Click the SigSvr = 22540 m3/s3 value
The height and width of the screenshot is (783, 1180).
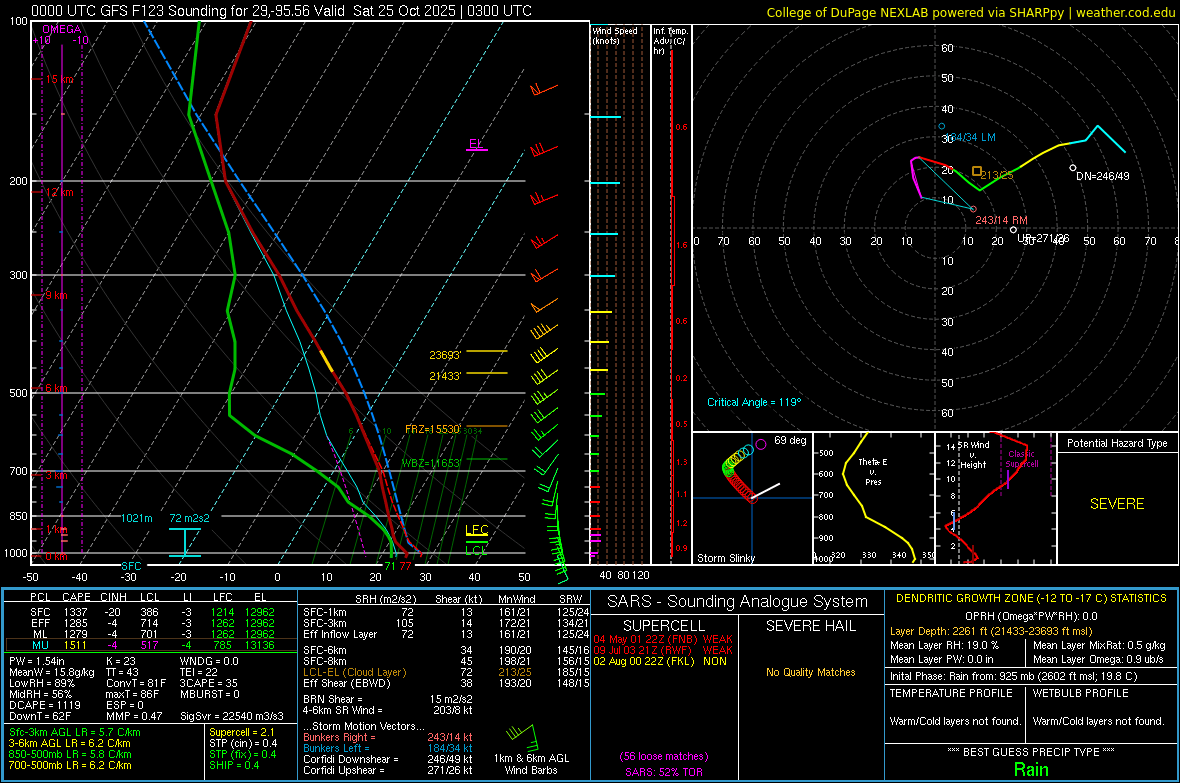click(x=232, y=717)
